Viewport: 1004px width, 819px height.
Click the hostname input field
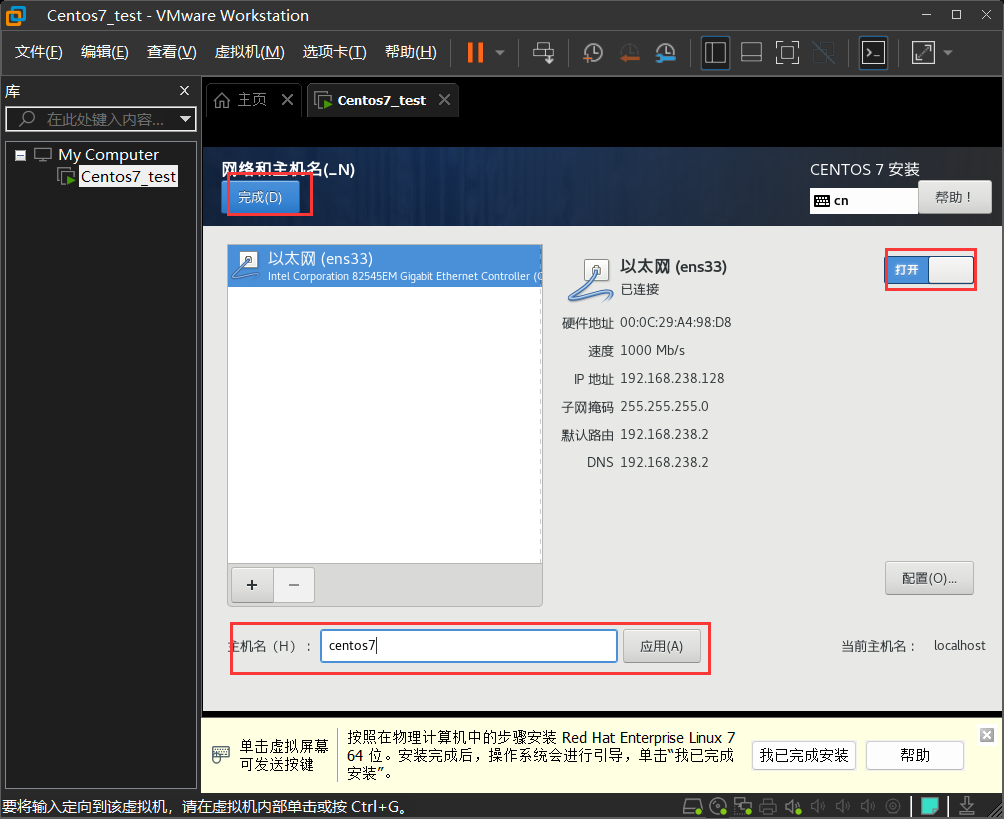pyautogui.click(x=468, y=646)
